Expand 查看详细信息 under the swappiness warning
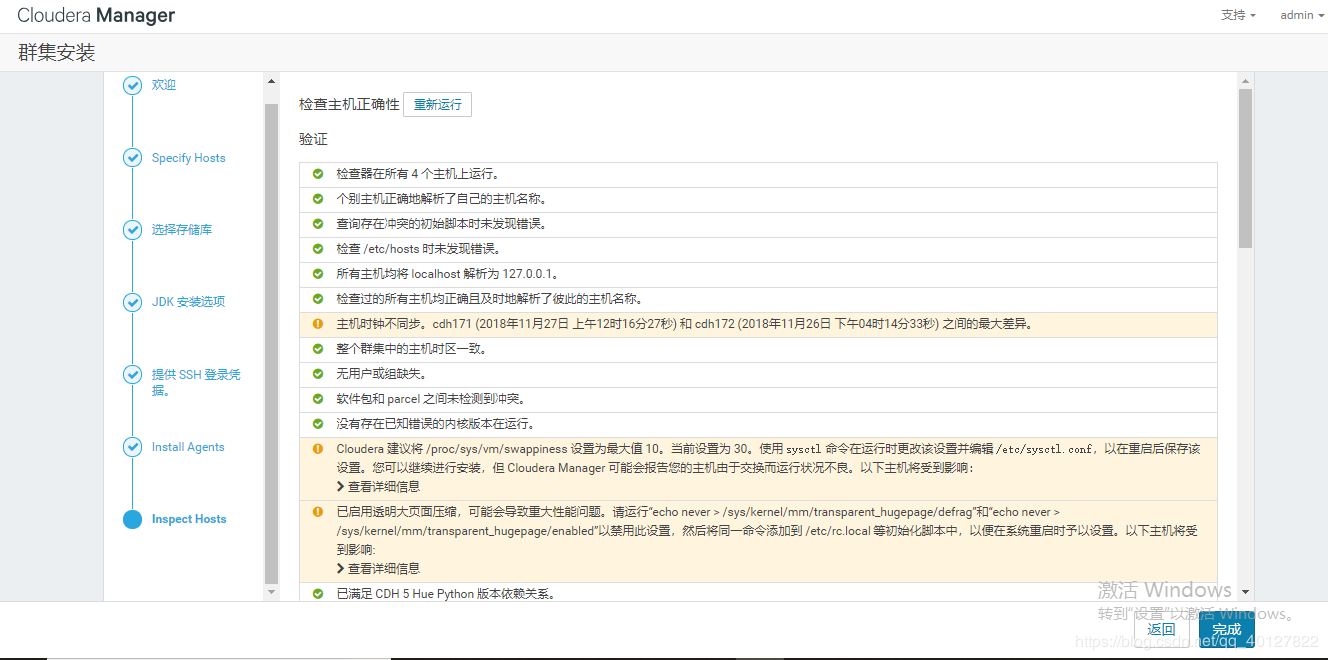The height and width of the screenshot is (660, 1328). tap(378, 487)
